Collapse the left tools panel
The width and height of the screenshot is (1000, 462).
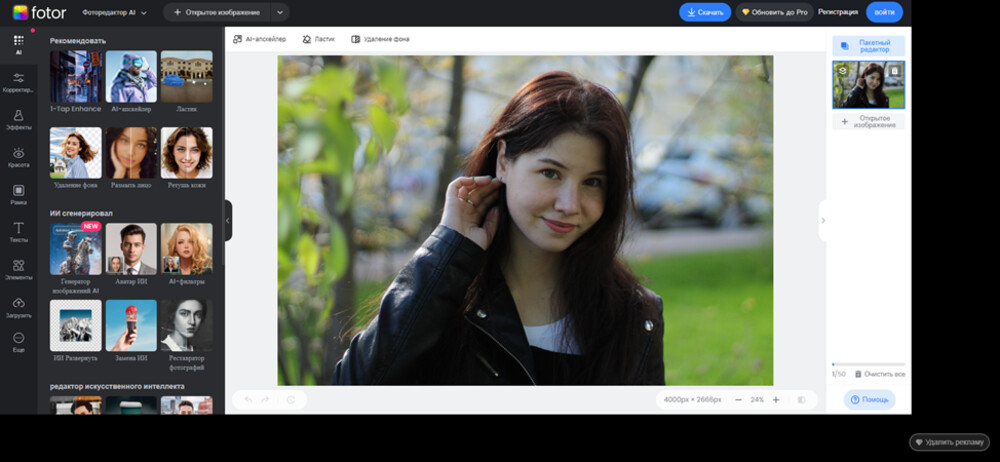coord(228,220)
